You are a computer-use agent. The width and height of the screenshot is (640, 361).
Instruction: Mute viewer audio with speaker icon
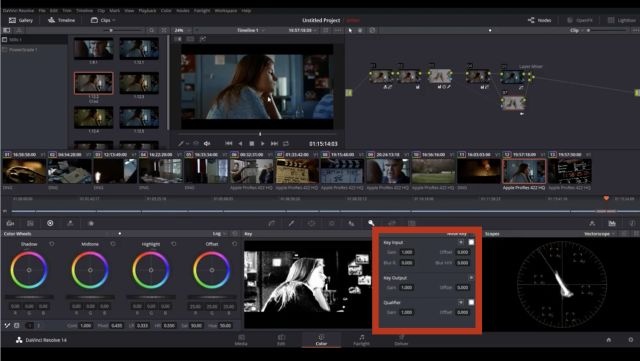pyautogui.click(x=207, y=143)
